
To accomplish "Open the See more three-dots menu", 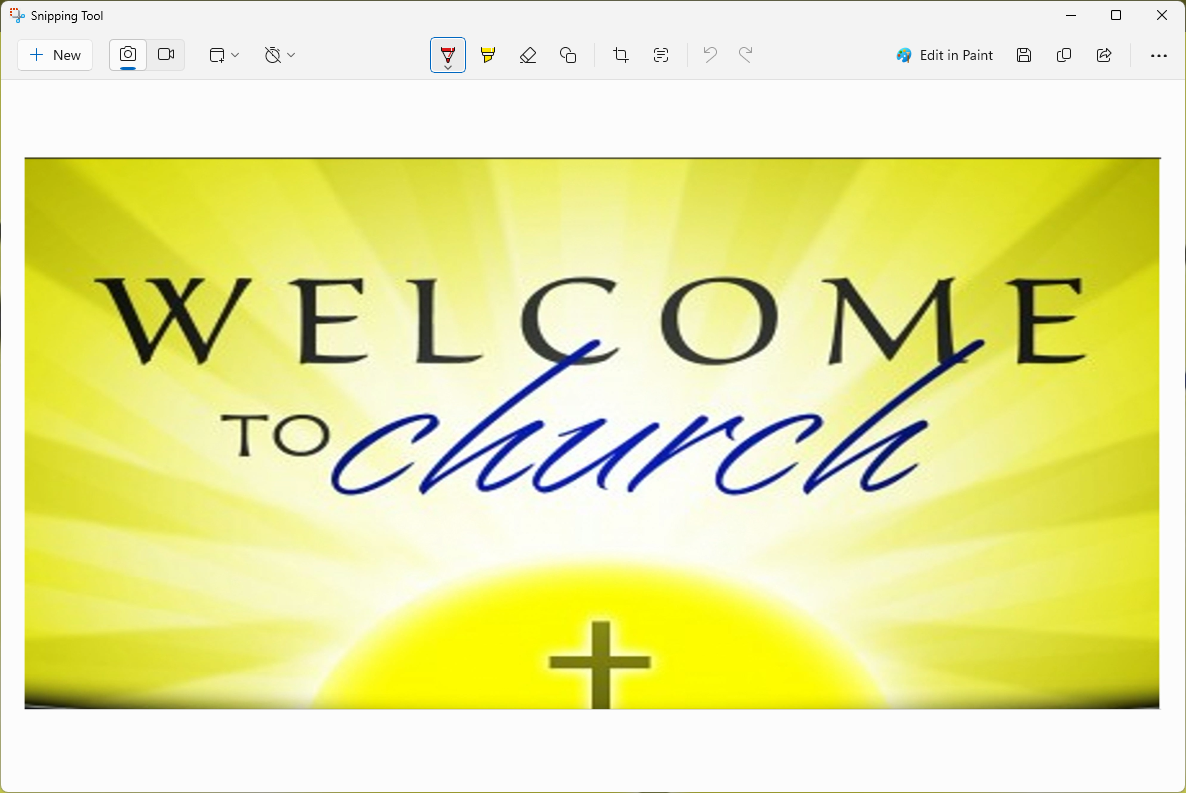I will click(x=1159, y=55).
